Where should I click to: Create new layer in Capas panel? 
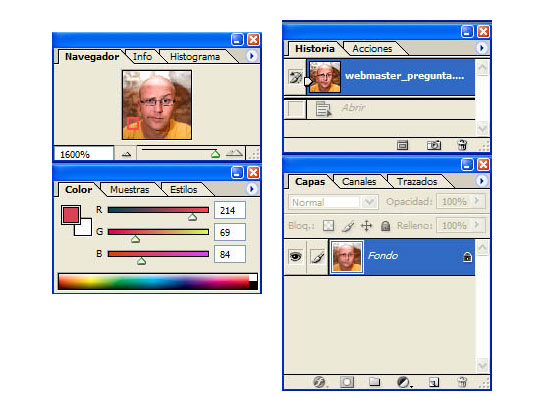434,382
